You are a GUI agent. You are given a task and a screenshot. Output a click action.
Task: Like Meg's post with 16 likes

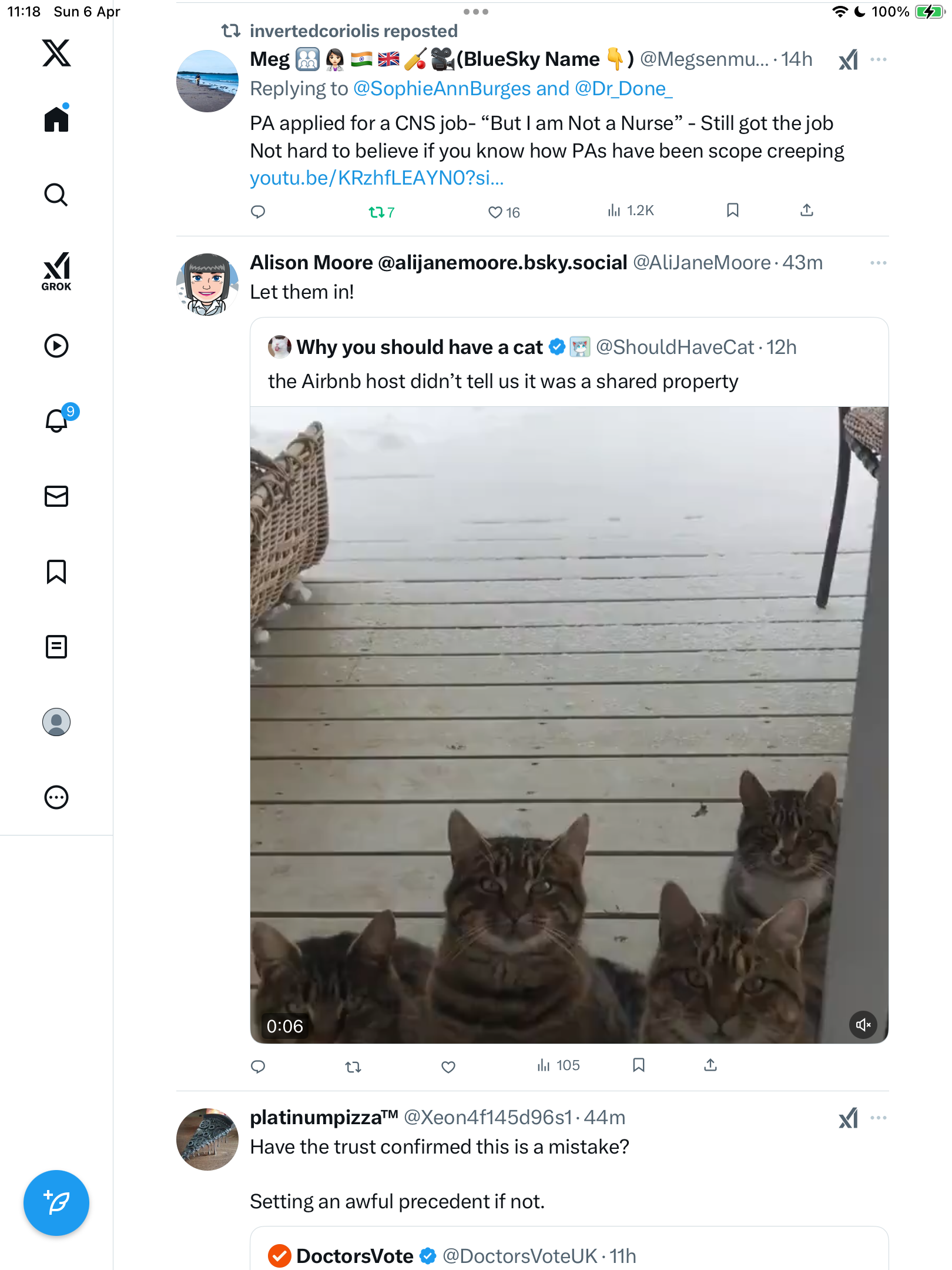coord(504,212)
